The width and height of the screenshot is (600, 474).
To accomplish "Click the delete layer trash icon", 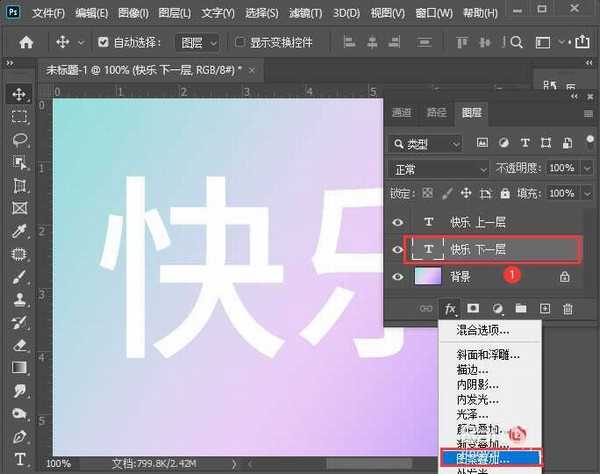I will tap(569, 309).
